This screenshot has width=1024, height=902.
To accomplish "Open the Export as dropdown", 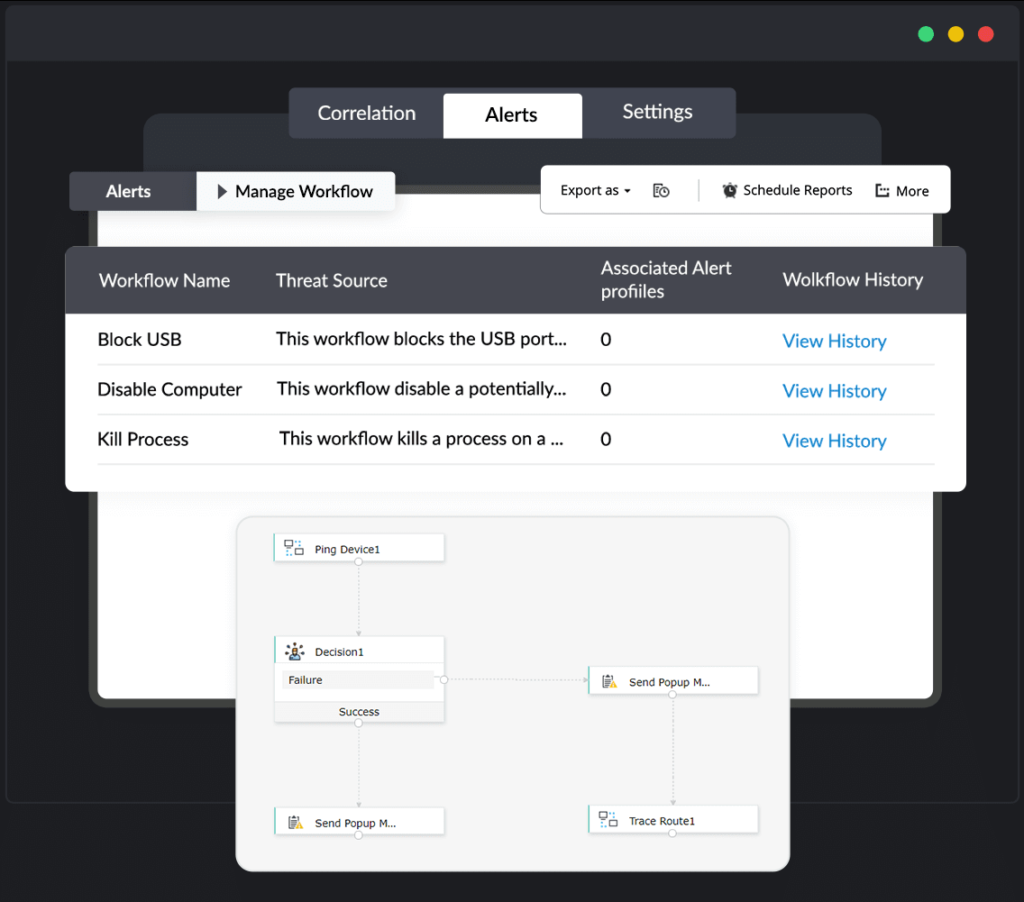I will pyautogui.click(x=593, y=190).
